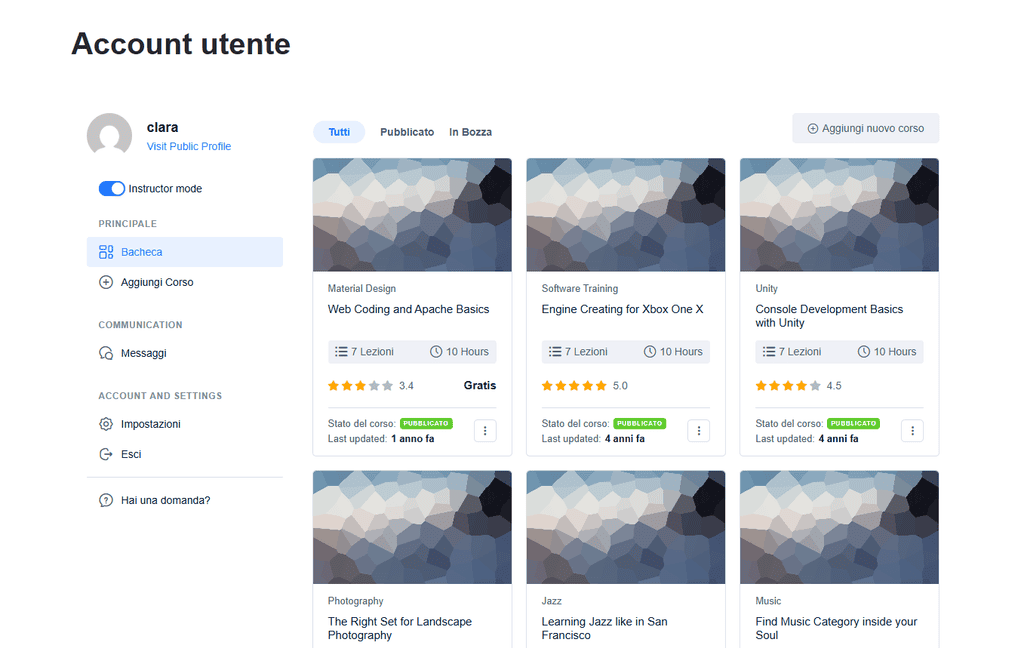Viewport: 1024px width, 648px height.
Task: Select the Tutti filter tab
Action: coord(339,132)
